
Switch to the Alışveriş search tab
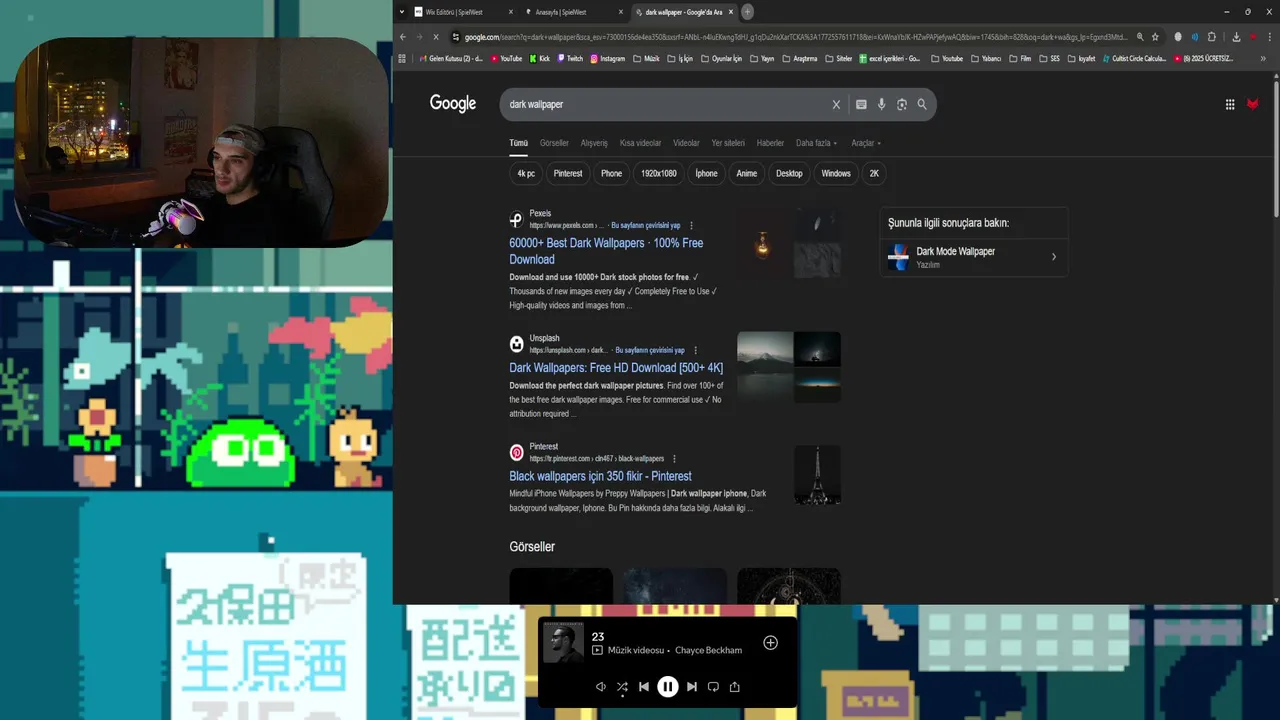click(594, 143)
